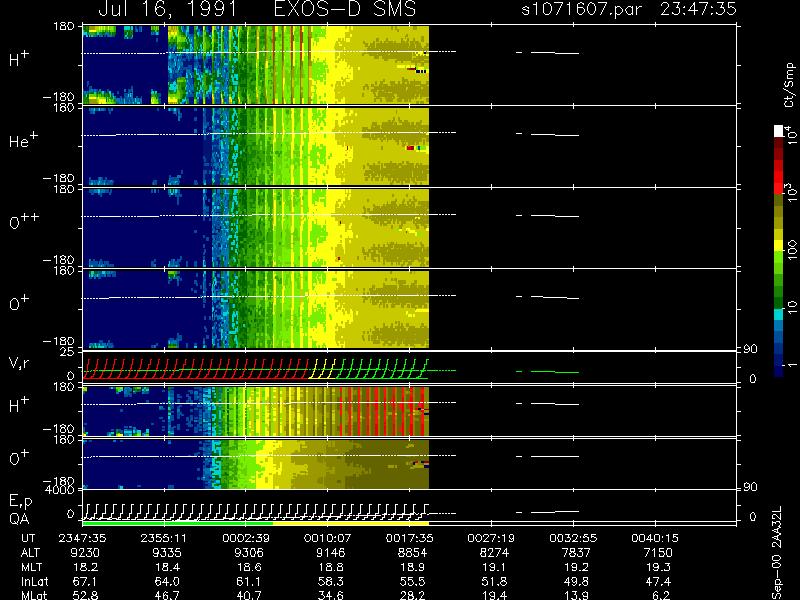Click the InLat value '49.8'
Viewport: 800px width, 600px height.
coord(577,581)
